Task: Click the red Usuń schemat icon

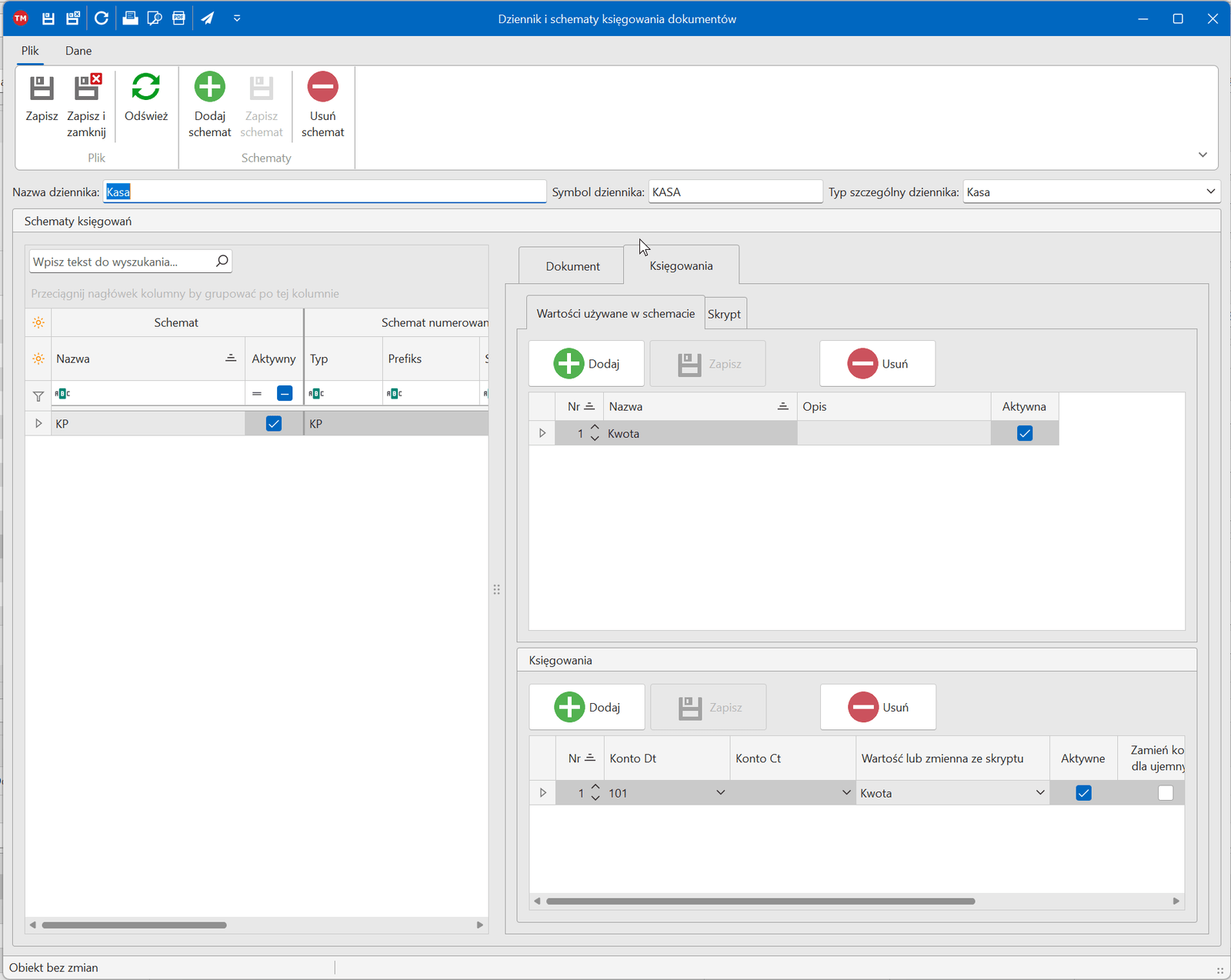Action: click(322, 88)
